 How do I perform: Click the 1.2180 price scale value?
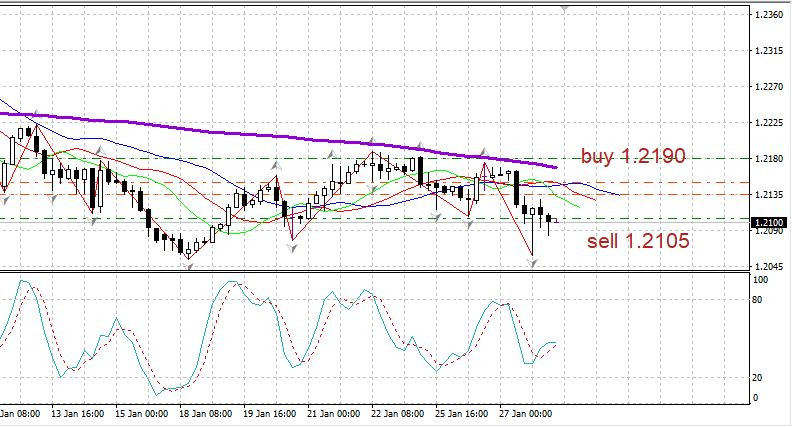(769, 159)
